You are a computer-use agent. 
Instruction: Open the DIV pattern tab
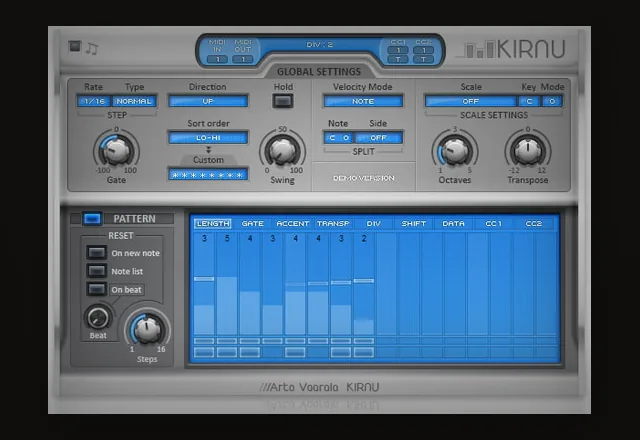click(x=373, y=224)
